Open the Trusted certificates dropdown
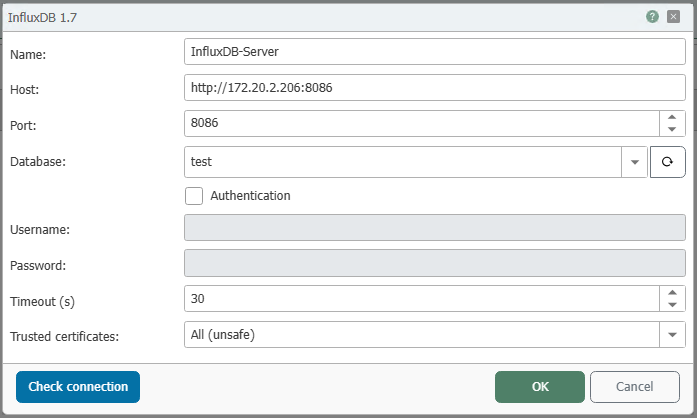This screenshot has width=697, height=418. [x=672, y=334]
